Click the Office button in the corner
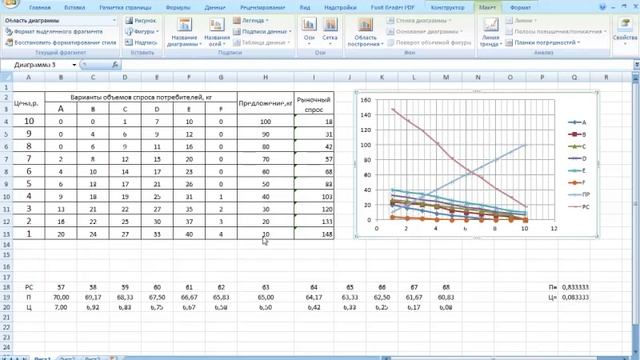 point(11,3)
